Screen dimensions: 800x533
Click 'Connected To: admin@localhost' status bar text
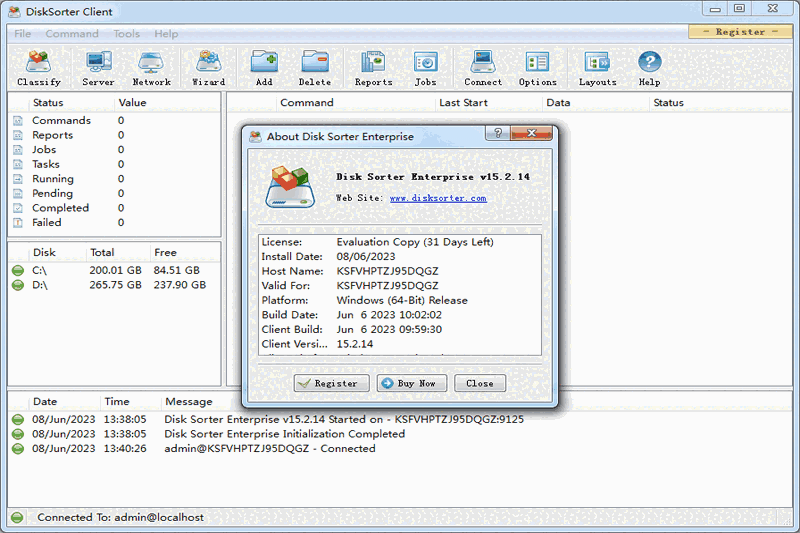coord(120,518)
